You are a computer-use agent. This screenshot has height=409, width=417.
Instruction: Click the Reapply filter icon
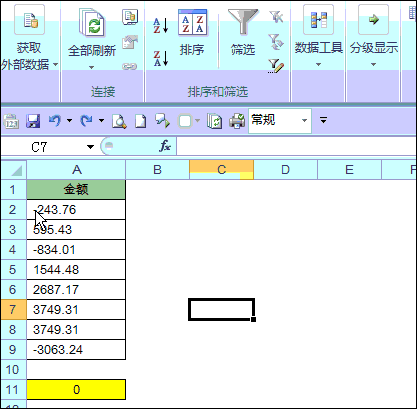click(x=276, y=42)
